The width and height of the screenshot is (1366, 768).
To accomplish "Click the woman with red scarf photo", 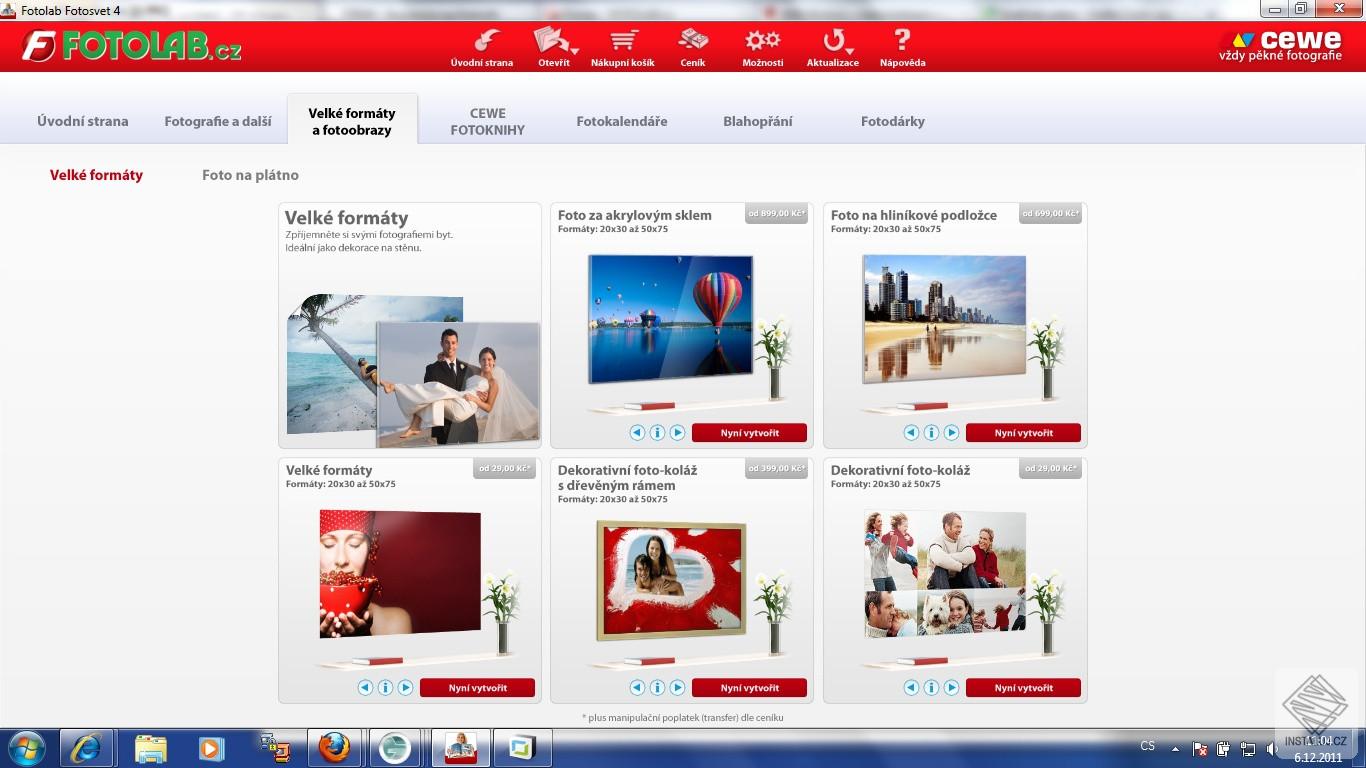I will pos(400,573).
